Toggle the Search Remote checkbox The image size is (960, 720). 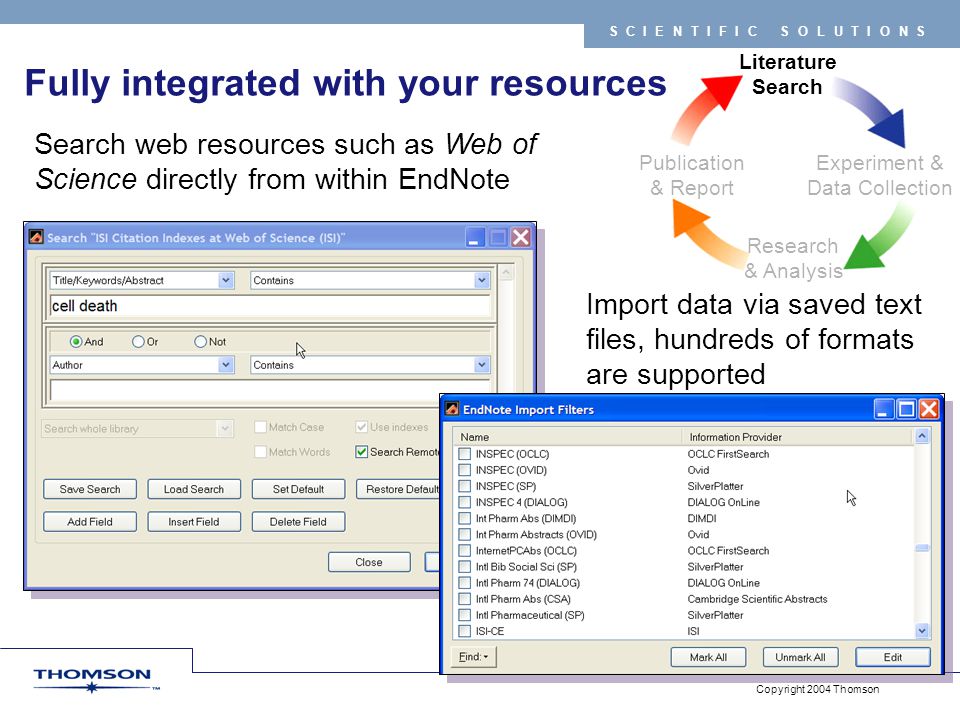361,452
